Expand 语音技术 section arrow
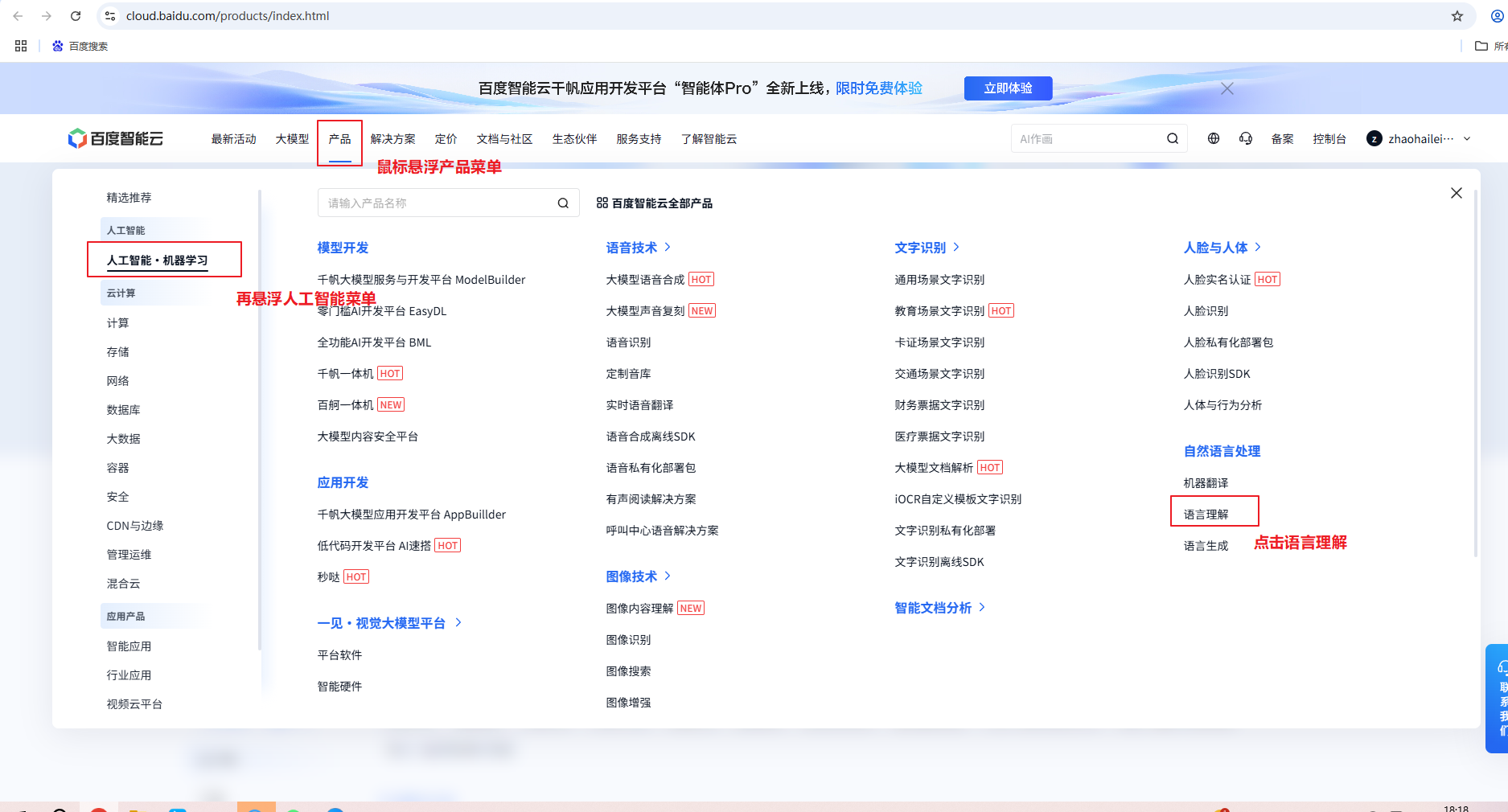 668,248
